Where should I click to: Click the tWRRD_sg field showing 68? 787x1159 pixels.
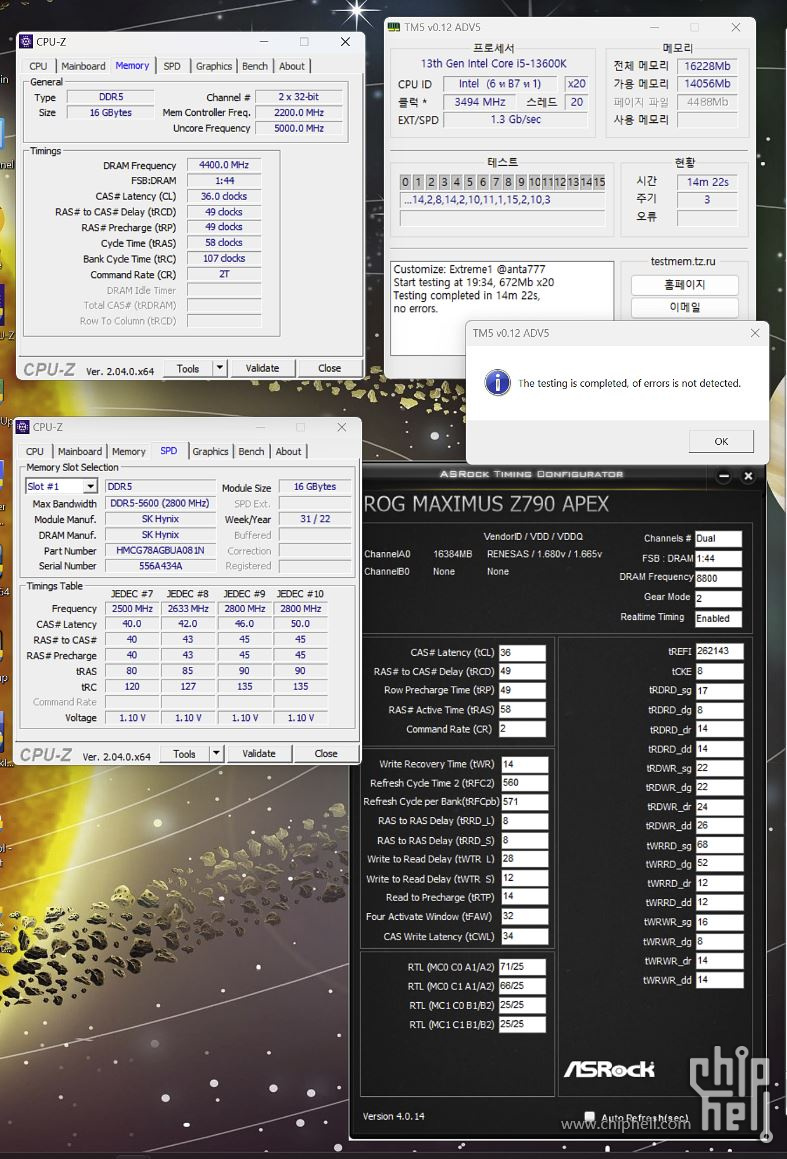tap(718, 845)
